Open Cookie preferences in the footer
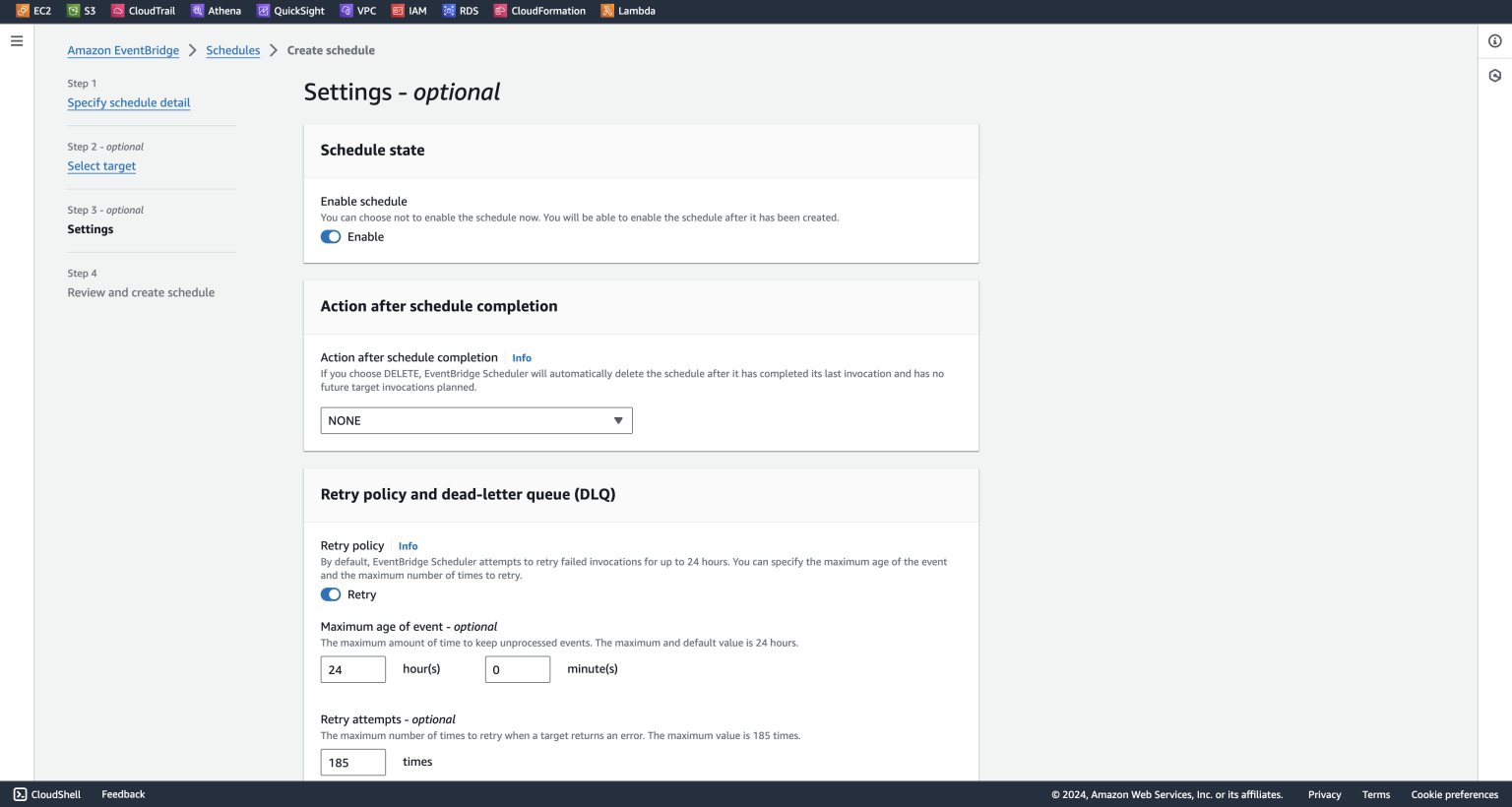 [1454, 794]
